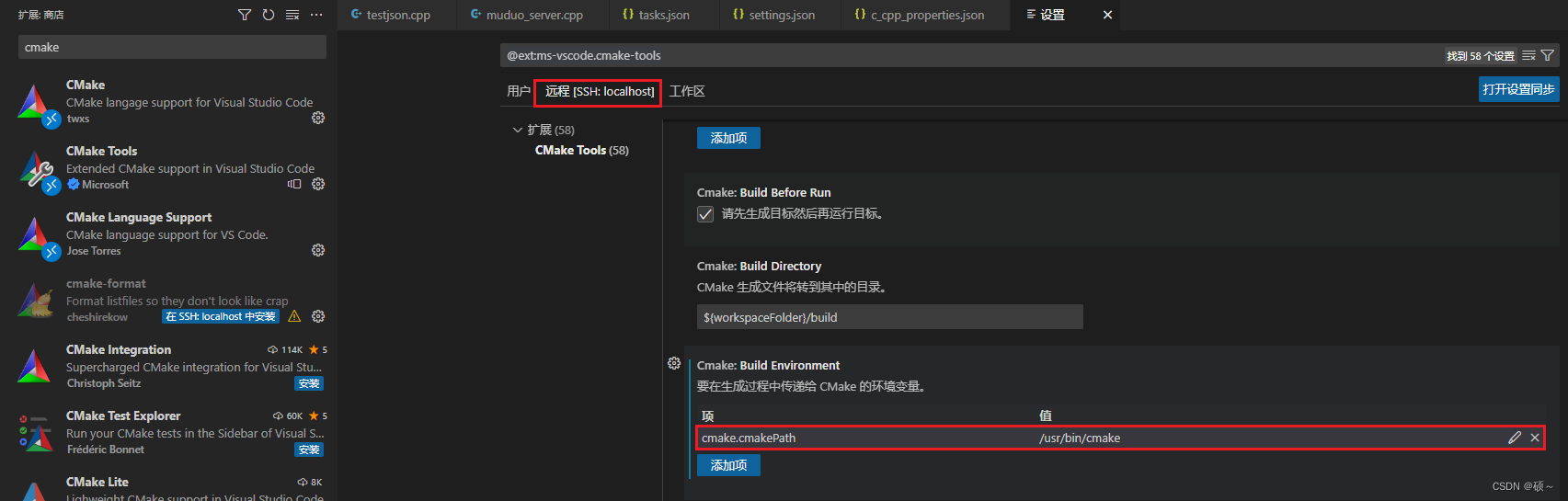Collapse the 扩展 (58) tree node
Image resolution: width=1568 pixels, height=501 pixels.
click(517, 130)
